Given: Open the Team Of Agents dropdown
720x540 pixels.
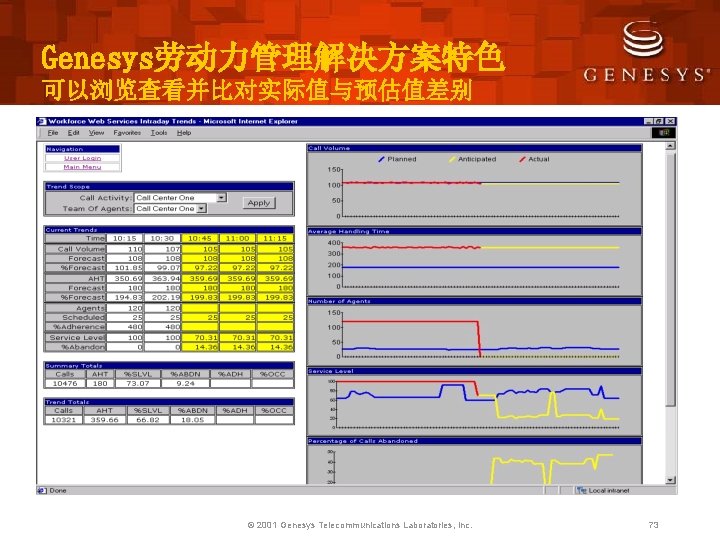Looking at the screenshot, I should (x=202, y=208).
